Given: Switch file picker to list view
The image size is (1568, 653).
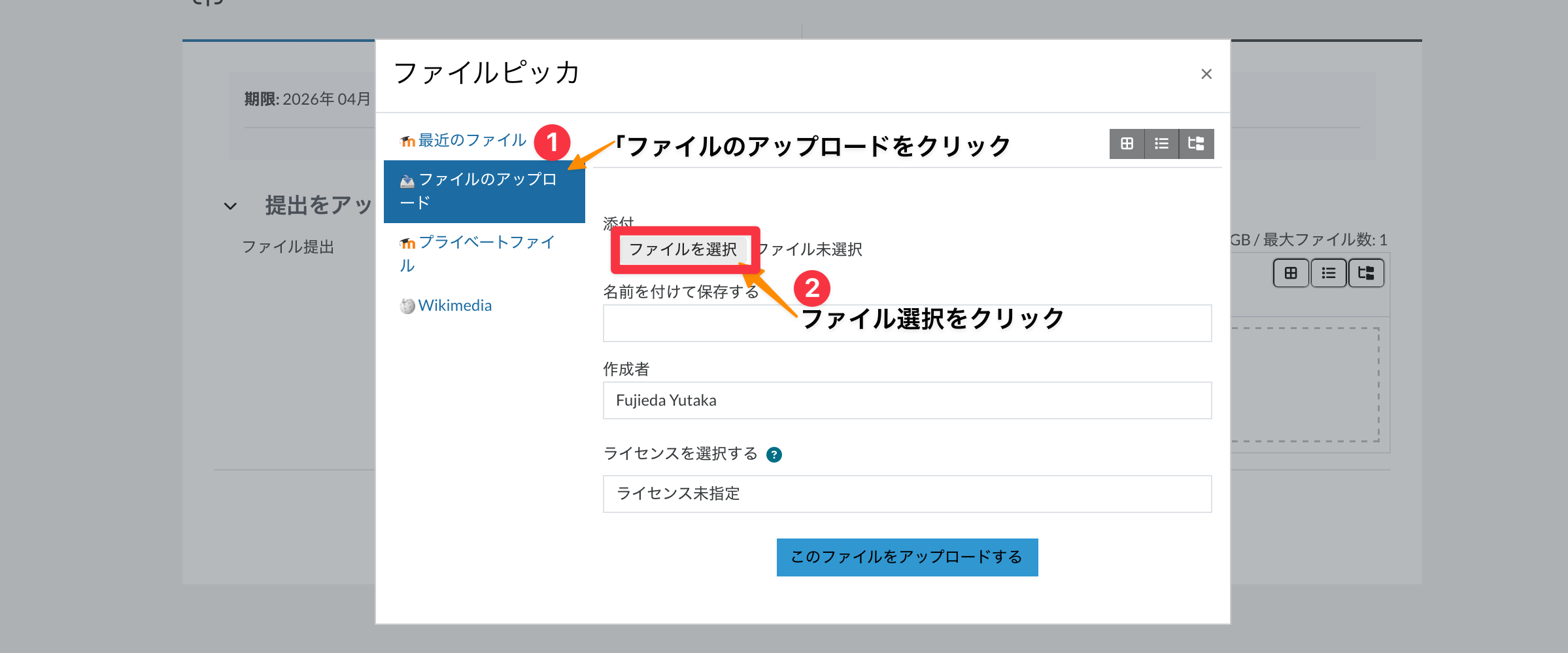Looking at the screenshot, I should click(x=1161, y=144).
